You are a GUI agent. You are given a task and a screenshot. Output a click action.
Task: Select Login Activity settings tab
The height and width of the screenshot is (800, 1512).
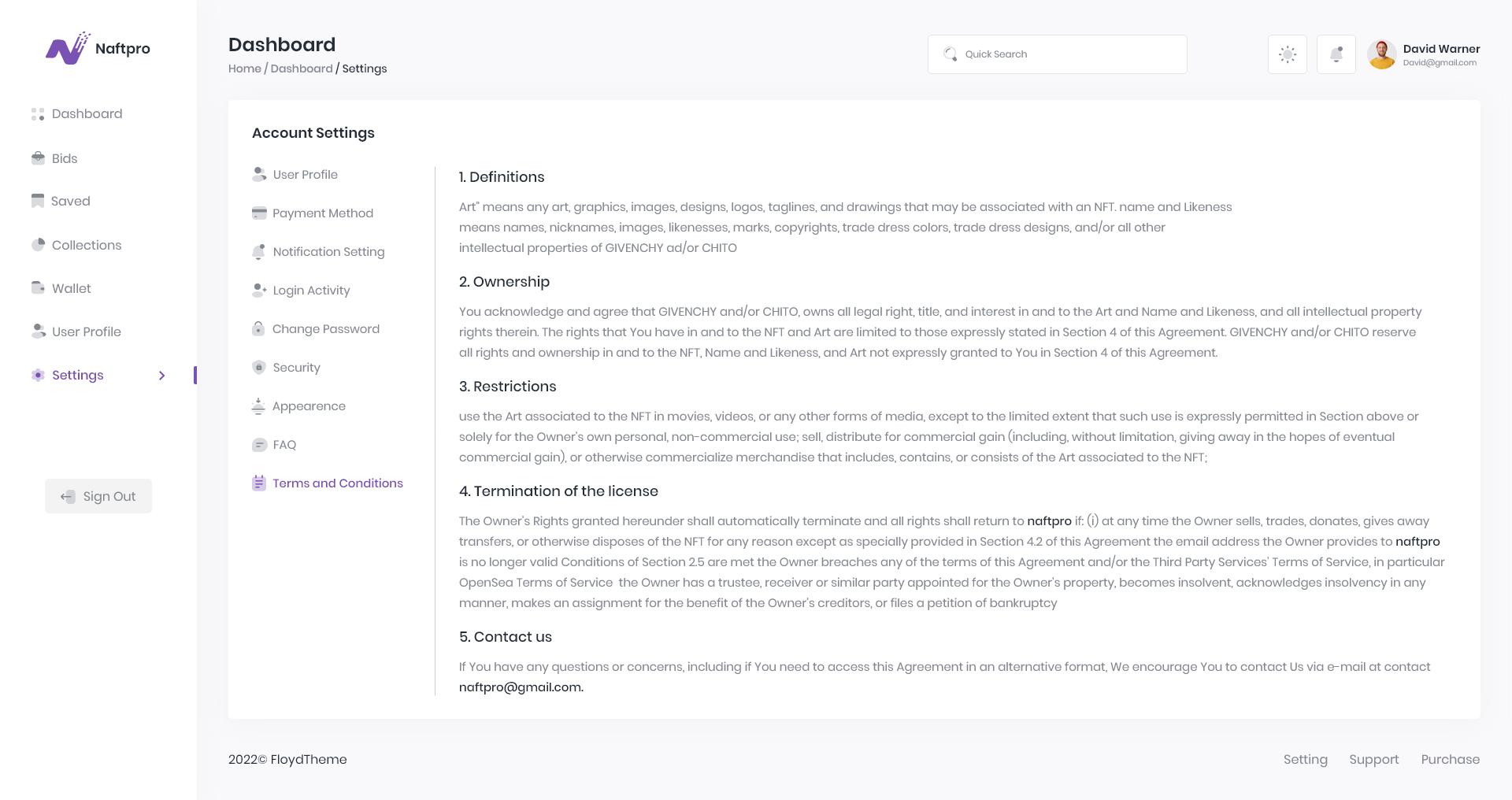311,291
